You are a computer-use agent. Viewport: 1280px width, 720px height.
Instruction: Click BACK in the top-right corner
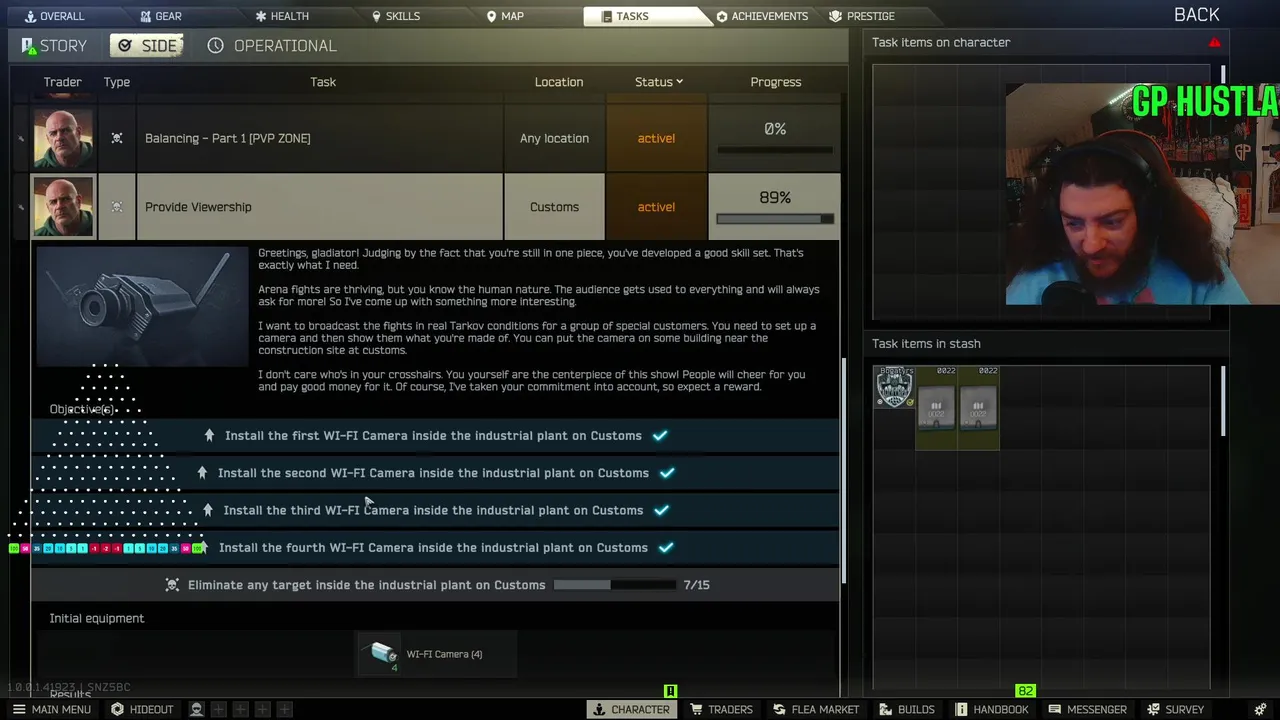[x=1196, y=14]
